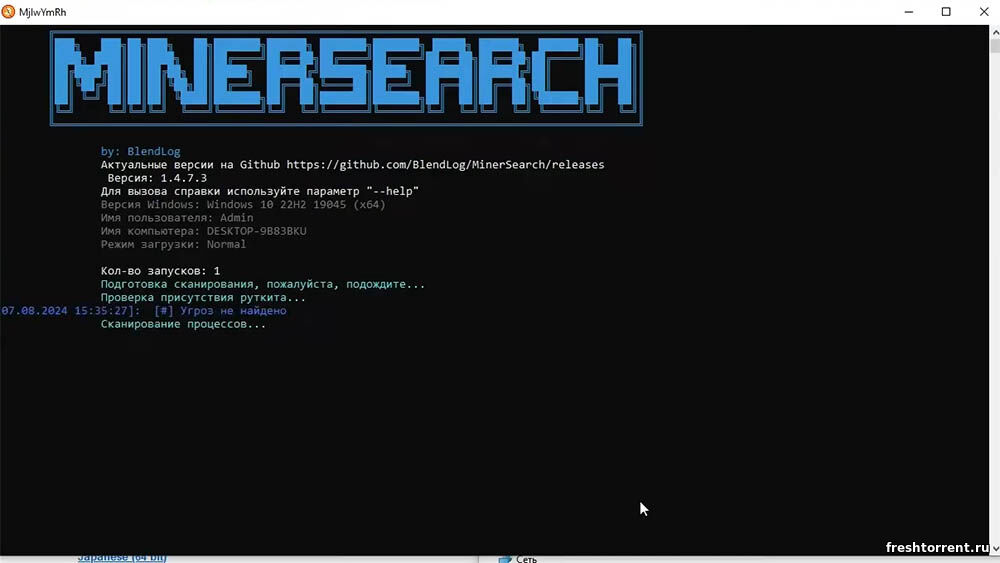Minimize the MjlwYmRh console window
Image resolution: width=1000 pixels, height=563 pixels.
pos(900,12)
